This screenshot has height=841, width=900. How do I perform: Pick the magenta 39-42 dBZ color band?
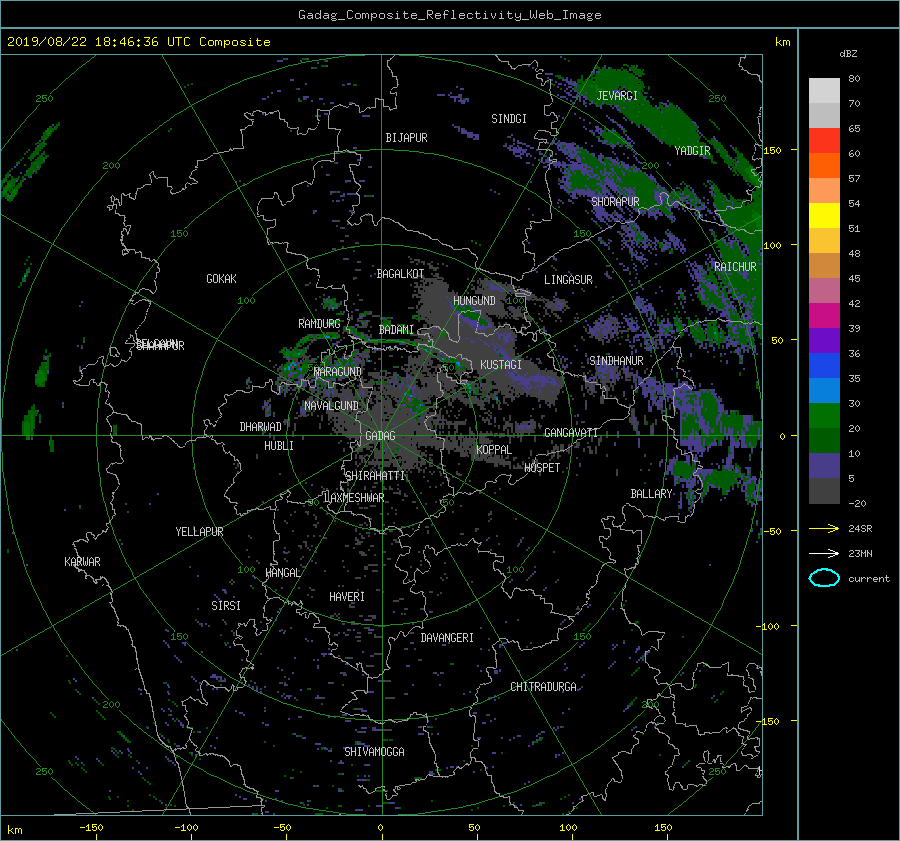pyautogui.click(x=824, y=315)
